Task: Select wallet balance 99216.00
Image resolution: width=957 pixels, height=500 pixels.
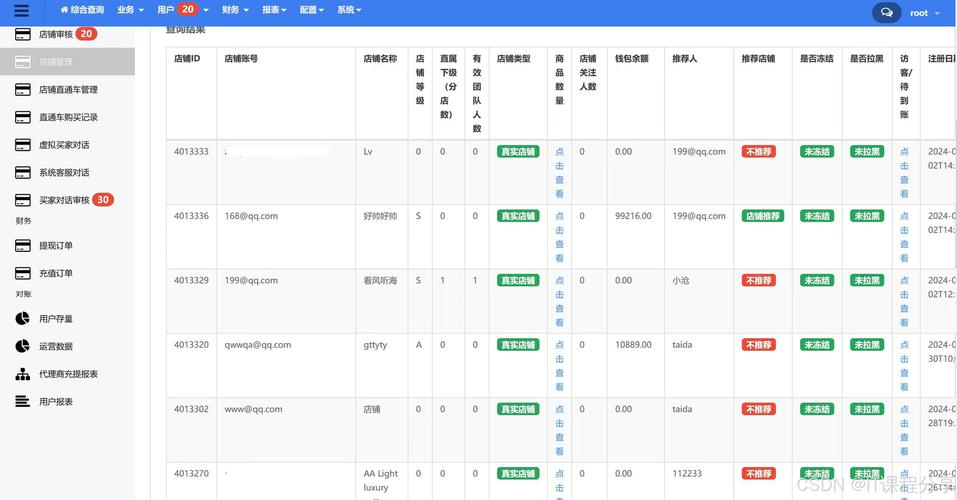Action: point(633,216)
